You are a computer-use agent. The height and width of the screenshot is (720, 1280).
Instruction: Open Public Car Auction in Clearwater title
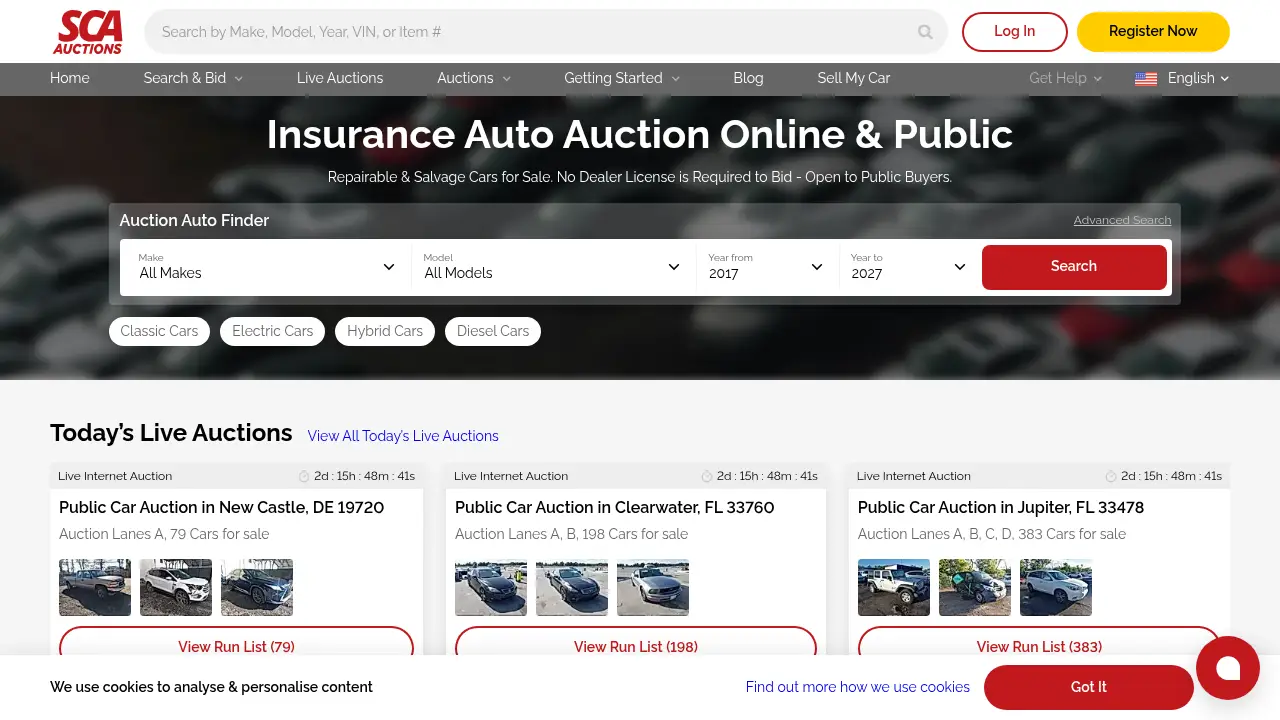click(x=615, y=507)
